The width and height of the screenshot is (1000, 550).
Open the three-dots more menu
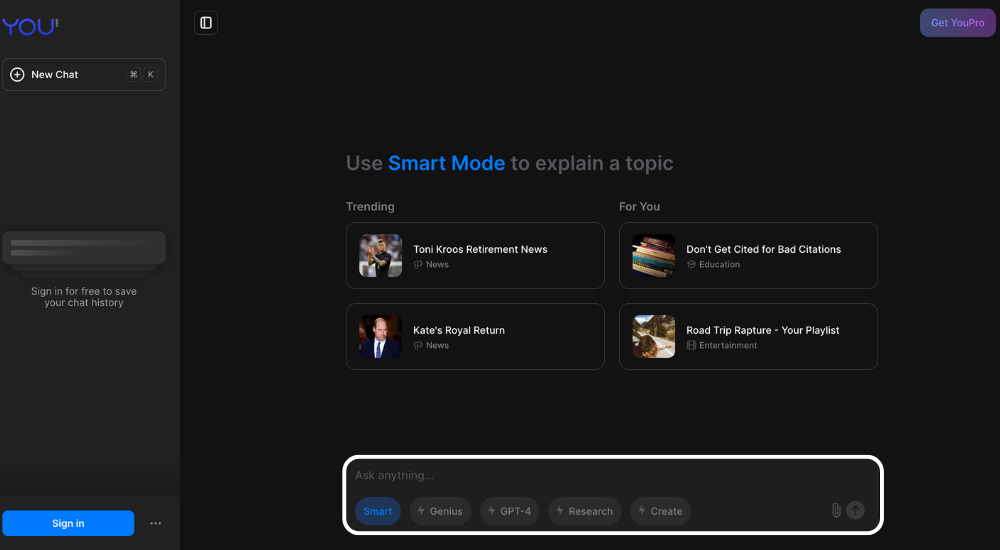coord(156,523)
